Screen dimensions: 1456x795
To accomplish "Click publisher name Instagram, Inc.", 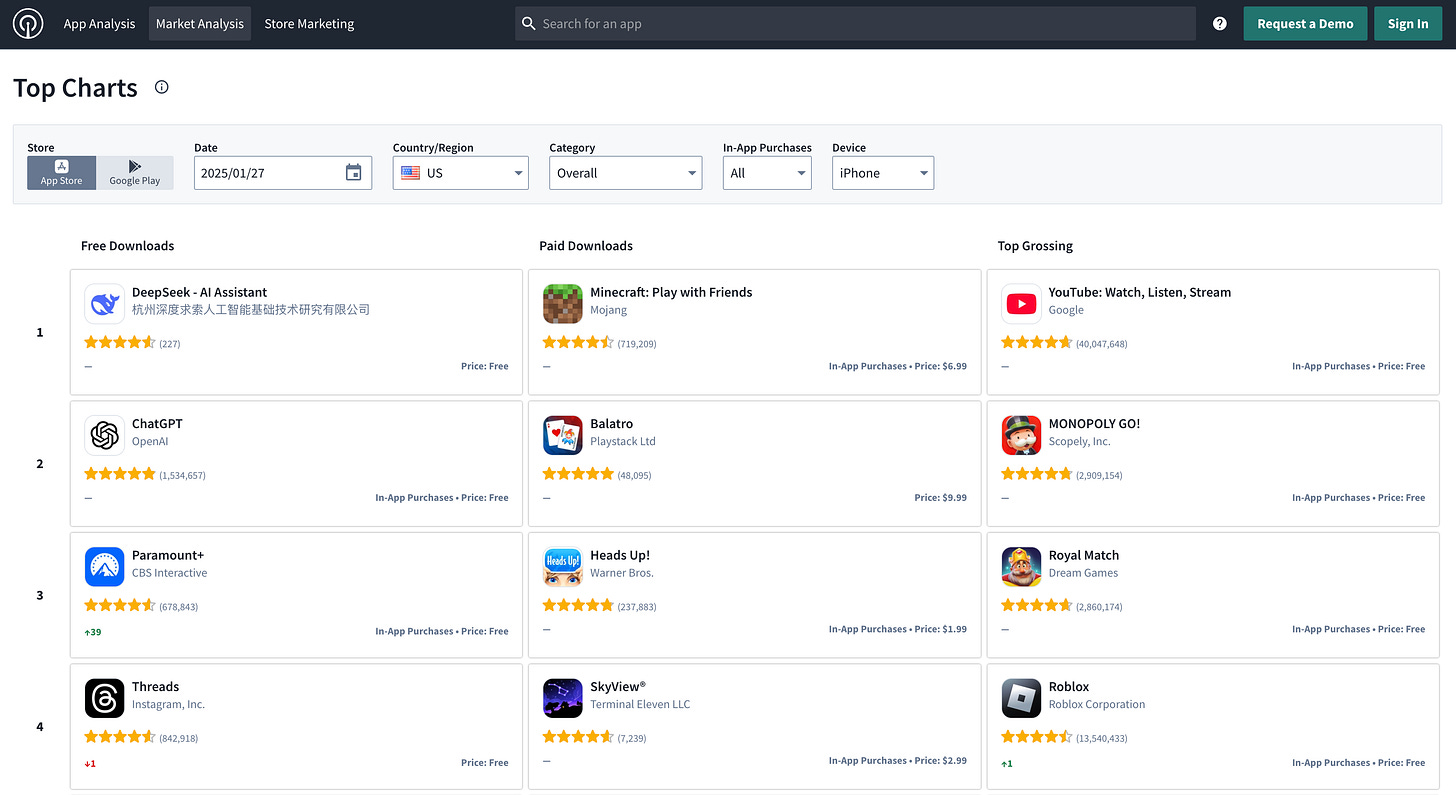I will coord(168,704).
